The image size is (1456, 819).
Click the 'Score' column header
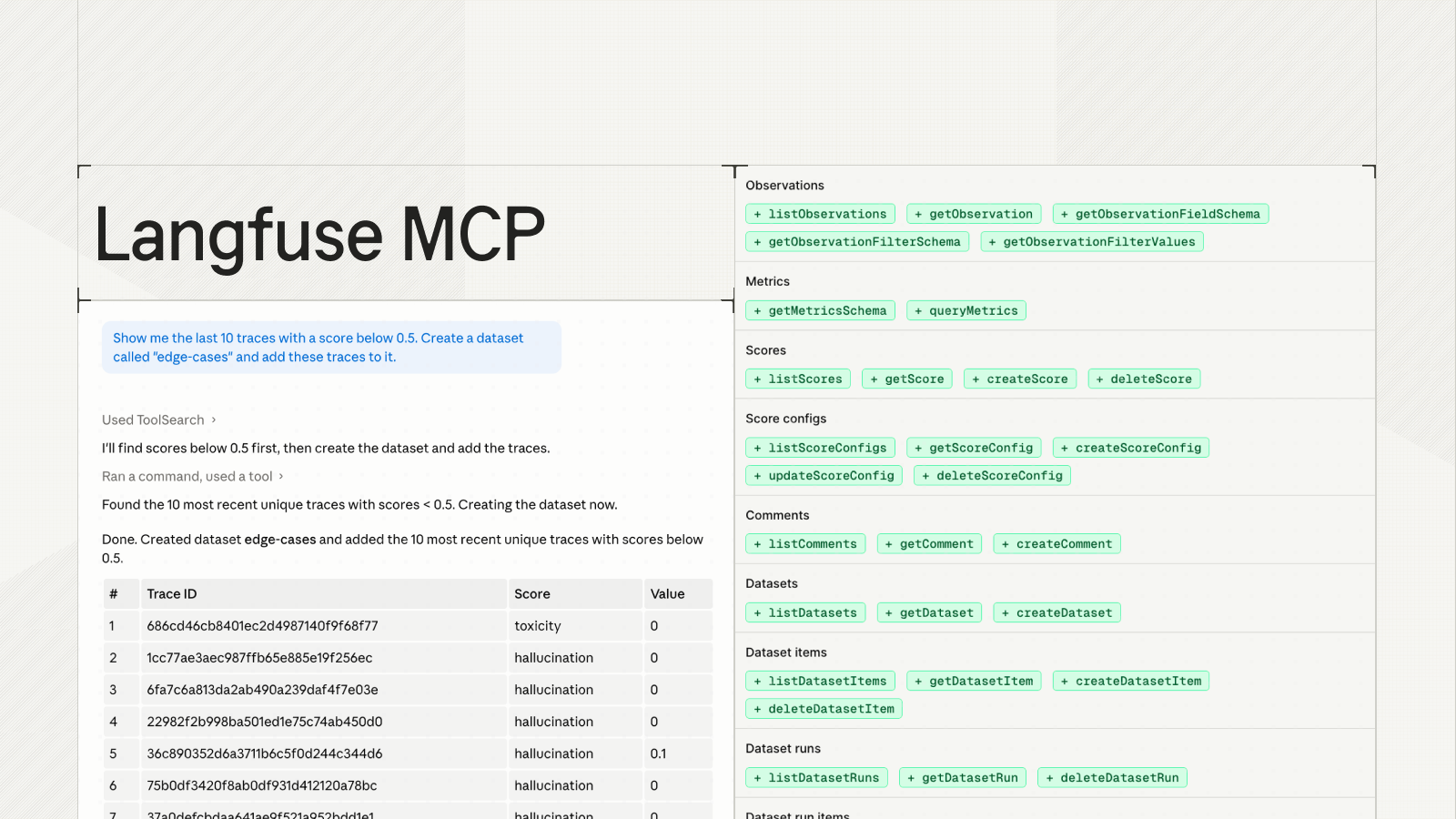pos(574,593)
